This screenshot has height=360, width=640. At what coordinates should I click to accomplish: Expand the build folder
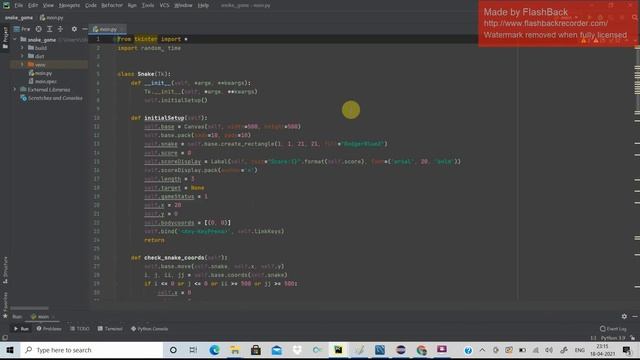pyautogui.click(x=22, y=48)
